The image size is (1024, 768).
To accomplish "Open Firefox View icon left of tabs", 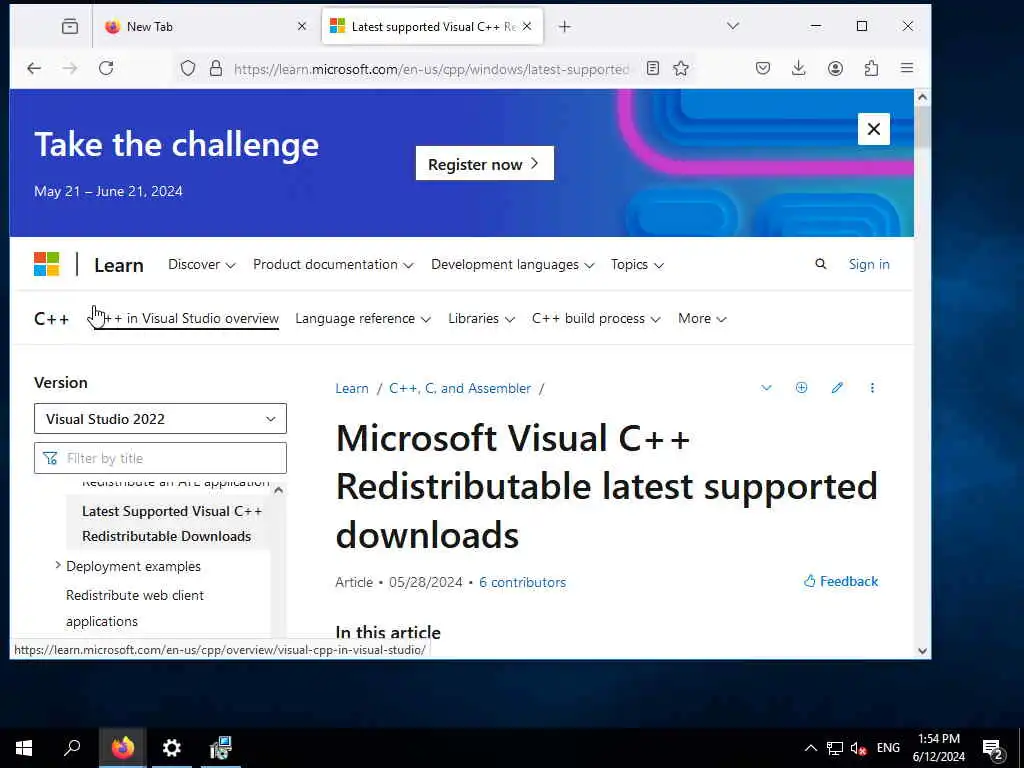I will click(70, 26).
